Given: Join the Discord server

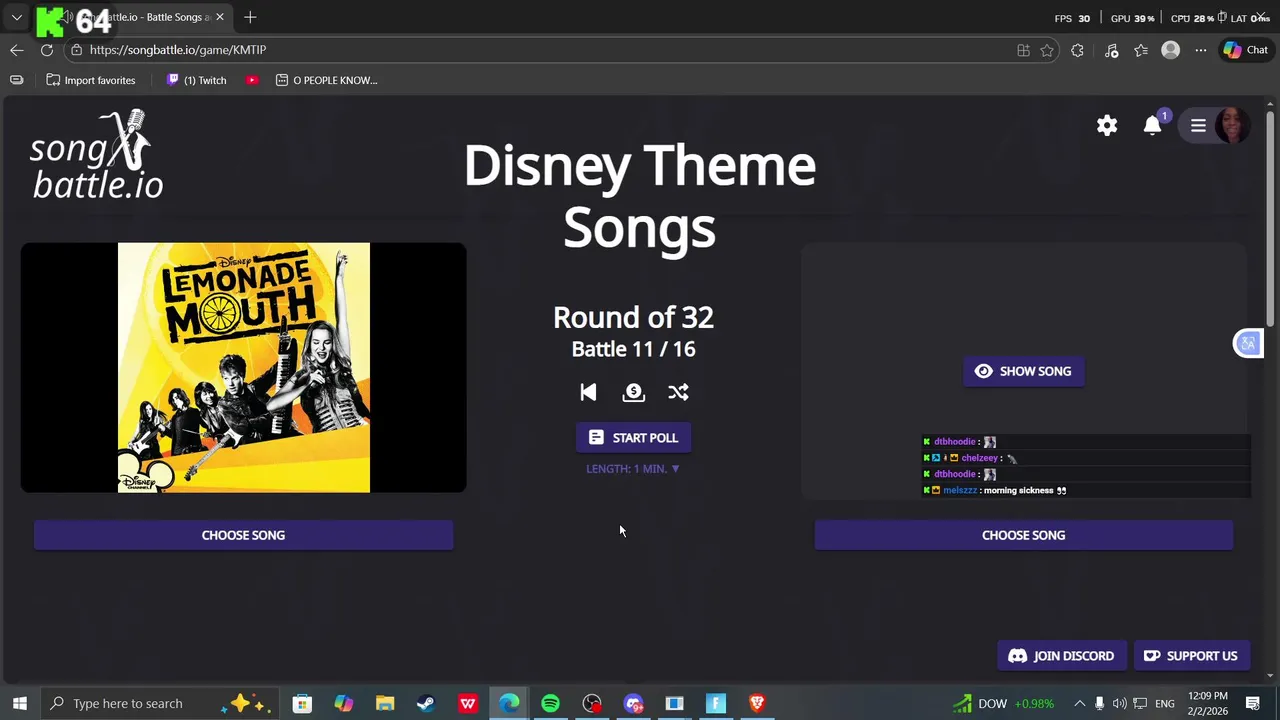Looking at the screenshot, I should click(x=1061, y=656).
